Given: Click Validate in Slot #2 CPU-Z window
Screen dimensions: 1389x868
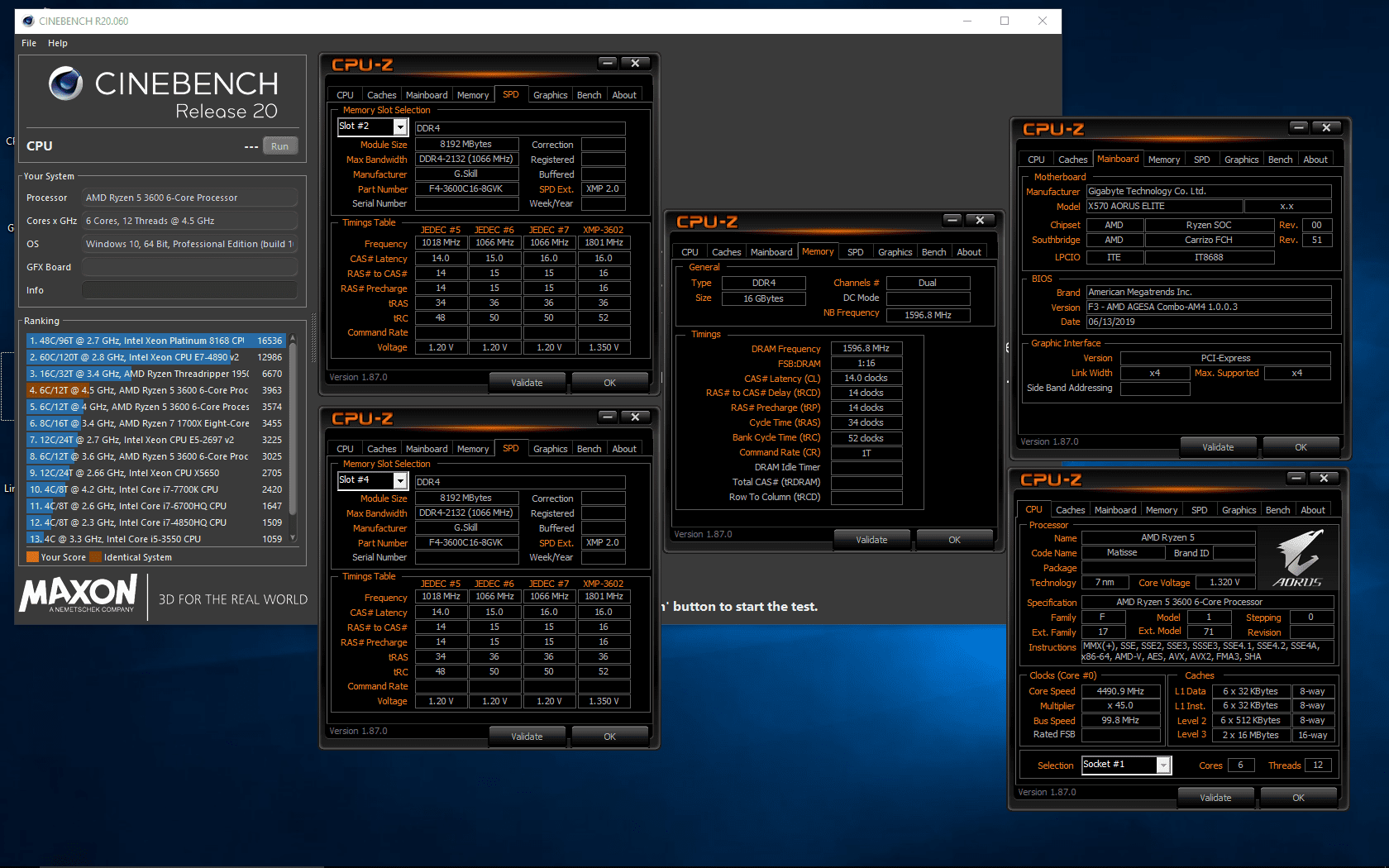Looking at the screenshot, I should [x=527, y=383].
